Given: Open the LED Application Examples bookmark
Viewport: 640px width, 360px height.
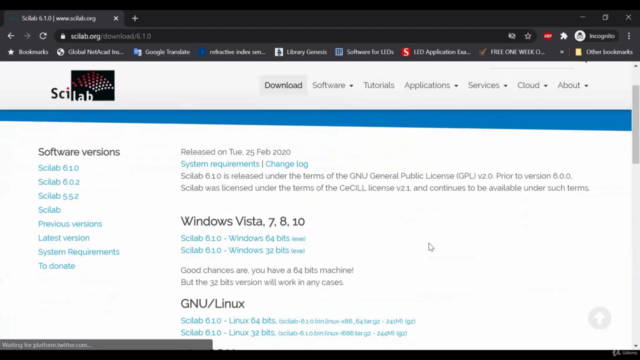Looking at the screenshot, I should point(436,52).
